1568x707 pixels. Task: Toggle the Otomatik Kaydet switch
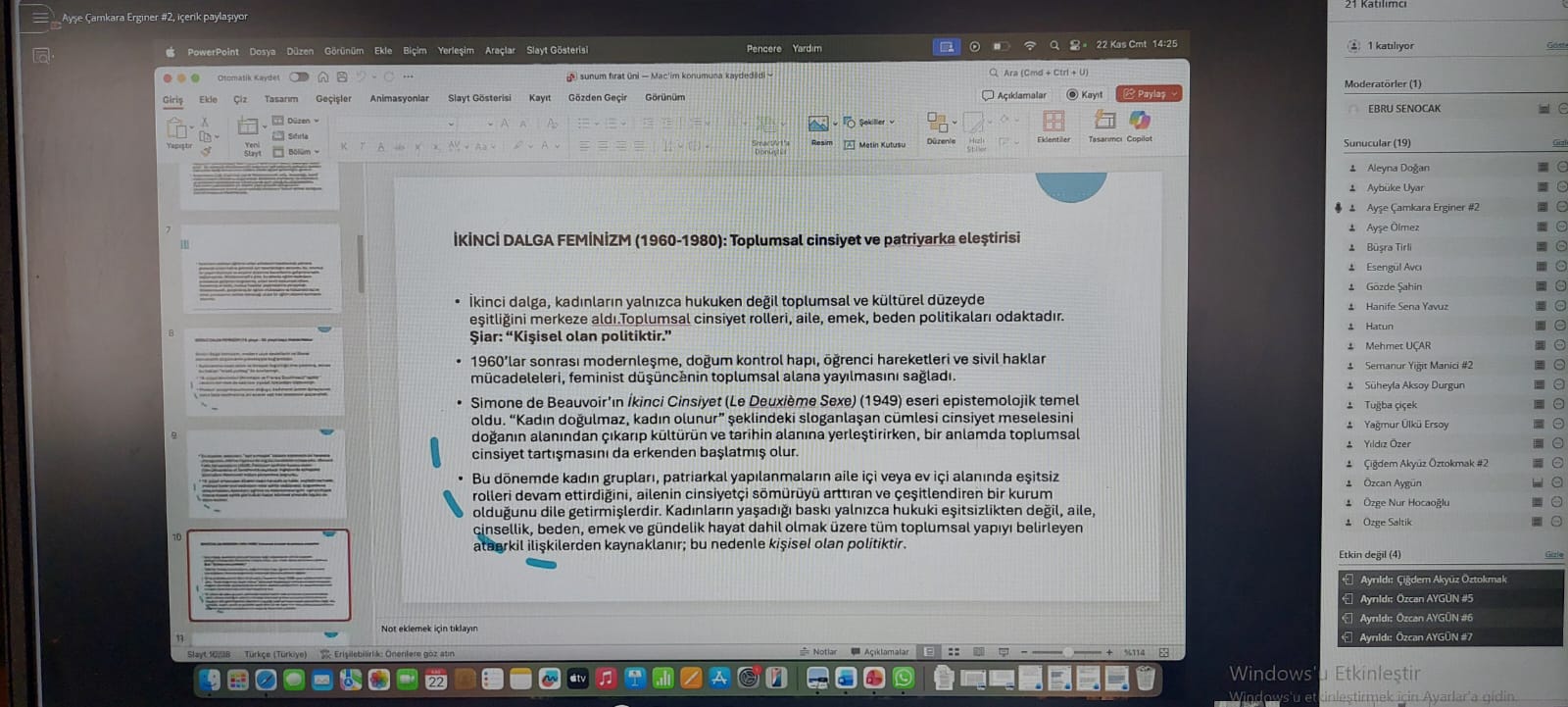pos(299,77)
